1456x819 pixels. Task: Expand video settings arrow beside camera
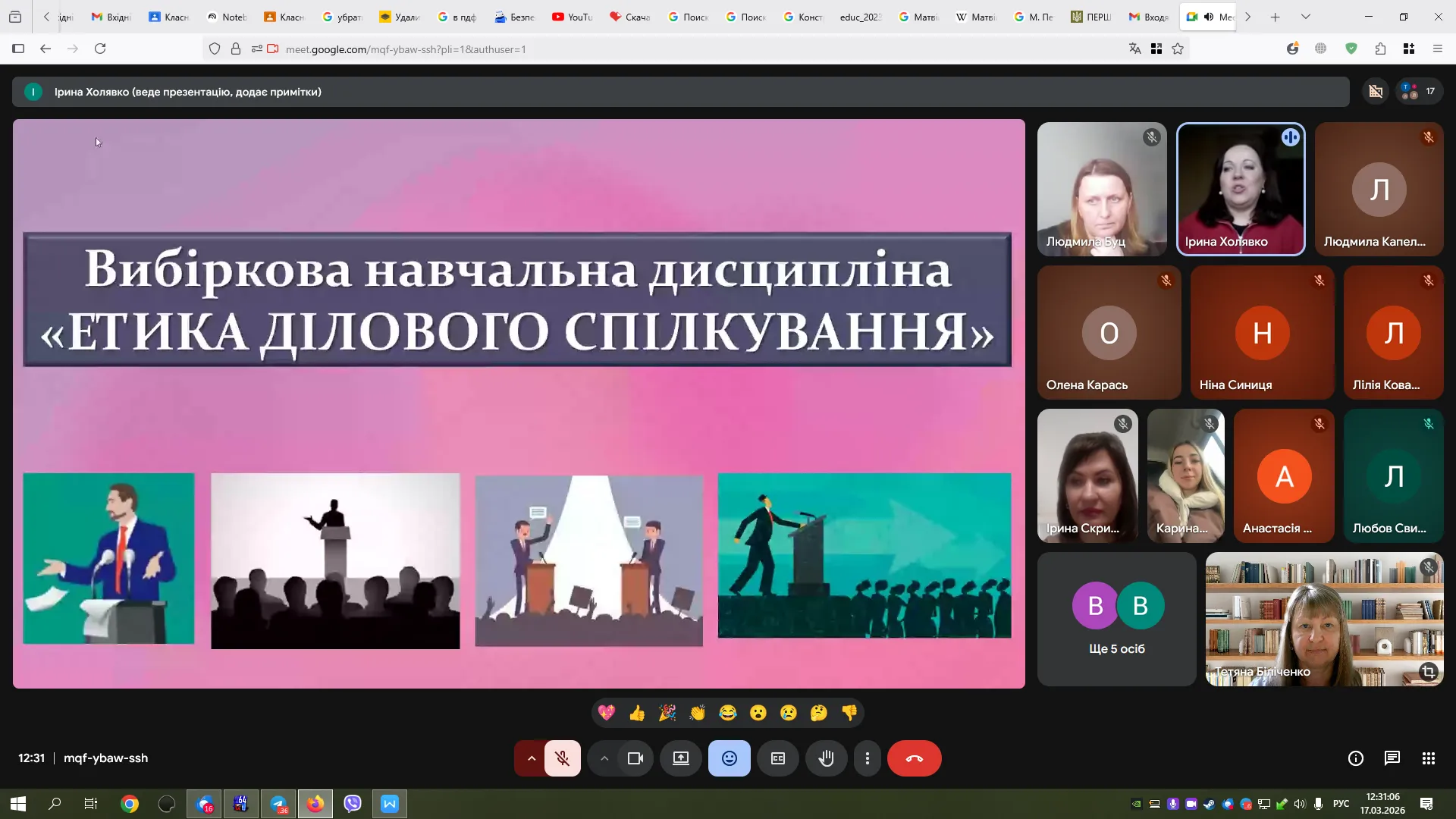[x=604, y=758]
